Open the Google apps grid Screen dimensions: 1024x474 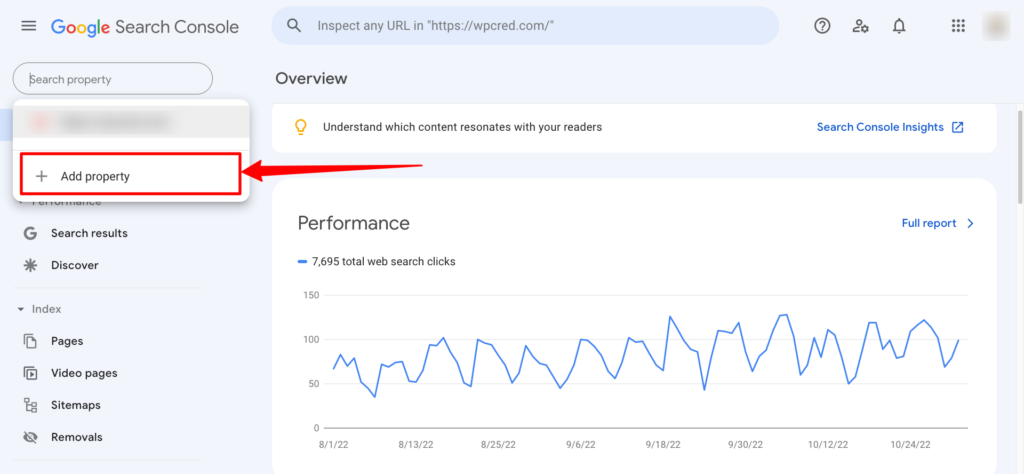click(x=958, y=26)
